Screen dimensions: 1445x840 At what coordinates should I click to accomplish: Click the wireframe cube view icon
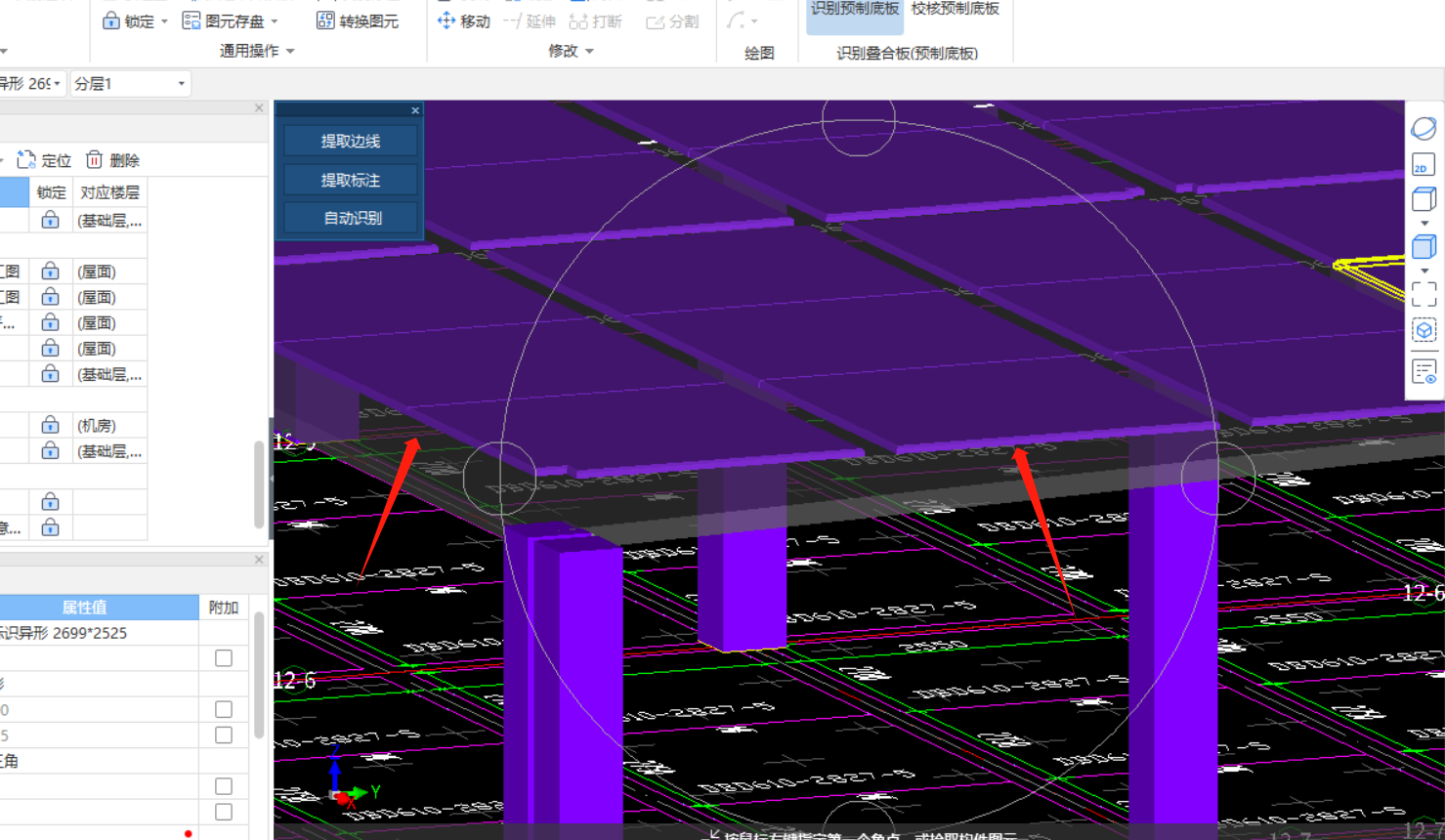pyautogui.click(x=1424, y=199)
